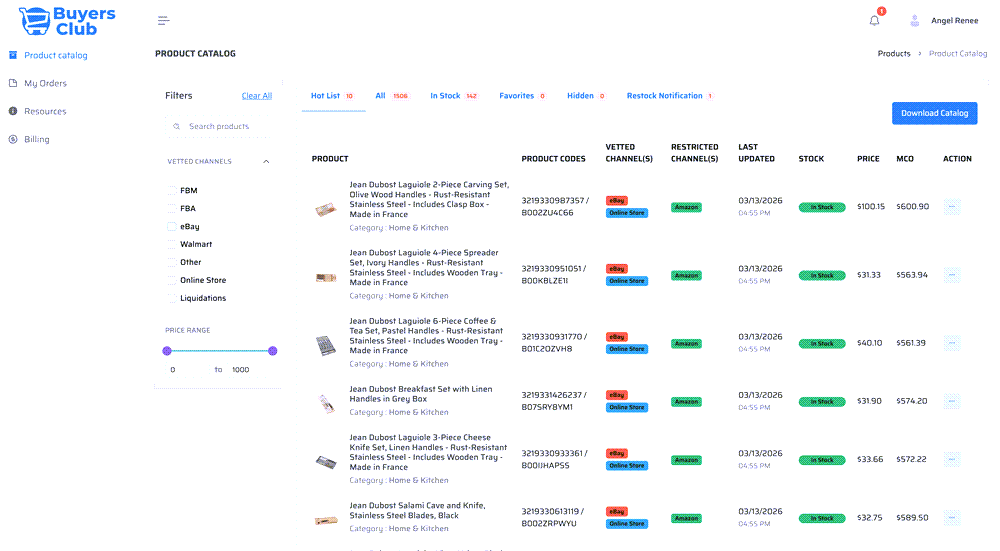Click the minimum price slider handle
This screenshot has height=551, width=1000.
click(x=167, y=351)
